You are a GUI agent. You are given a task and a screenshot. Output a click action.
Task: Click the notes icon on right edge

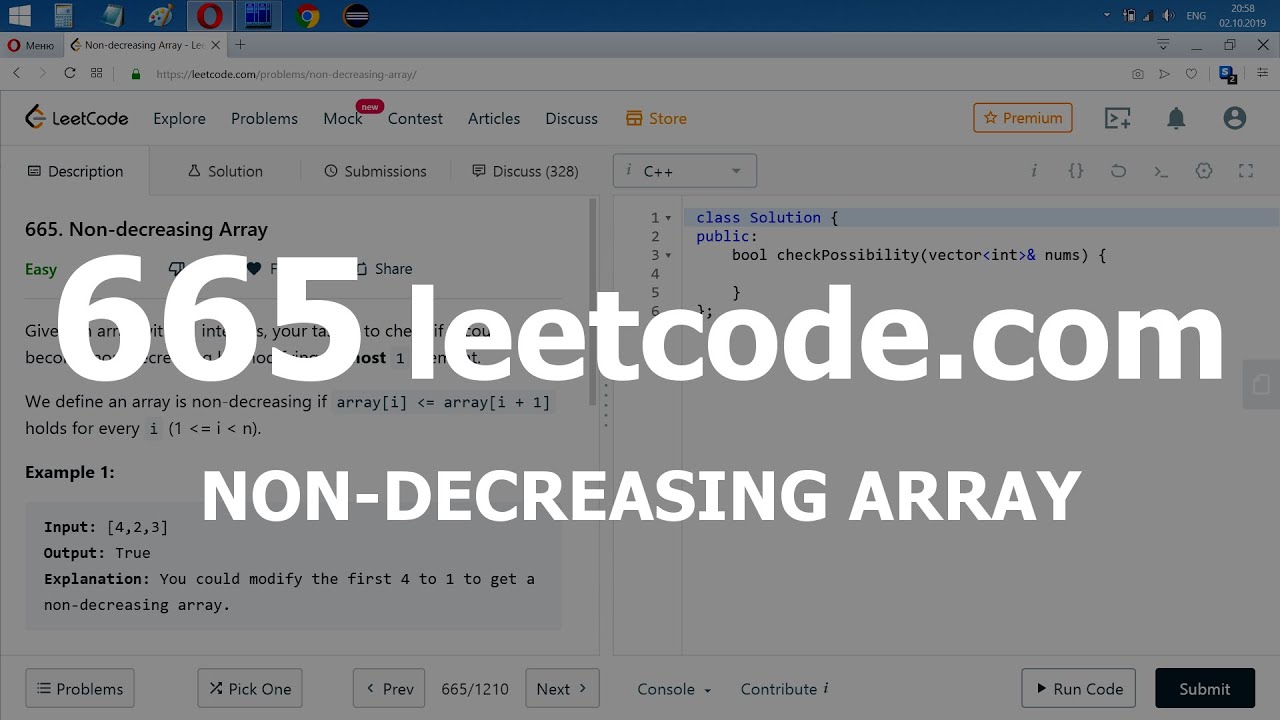coord(1261,384)
